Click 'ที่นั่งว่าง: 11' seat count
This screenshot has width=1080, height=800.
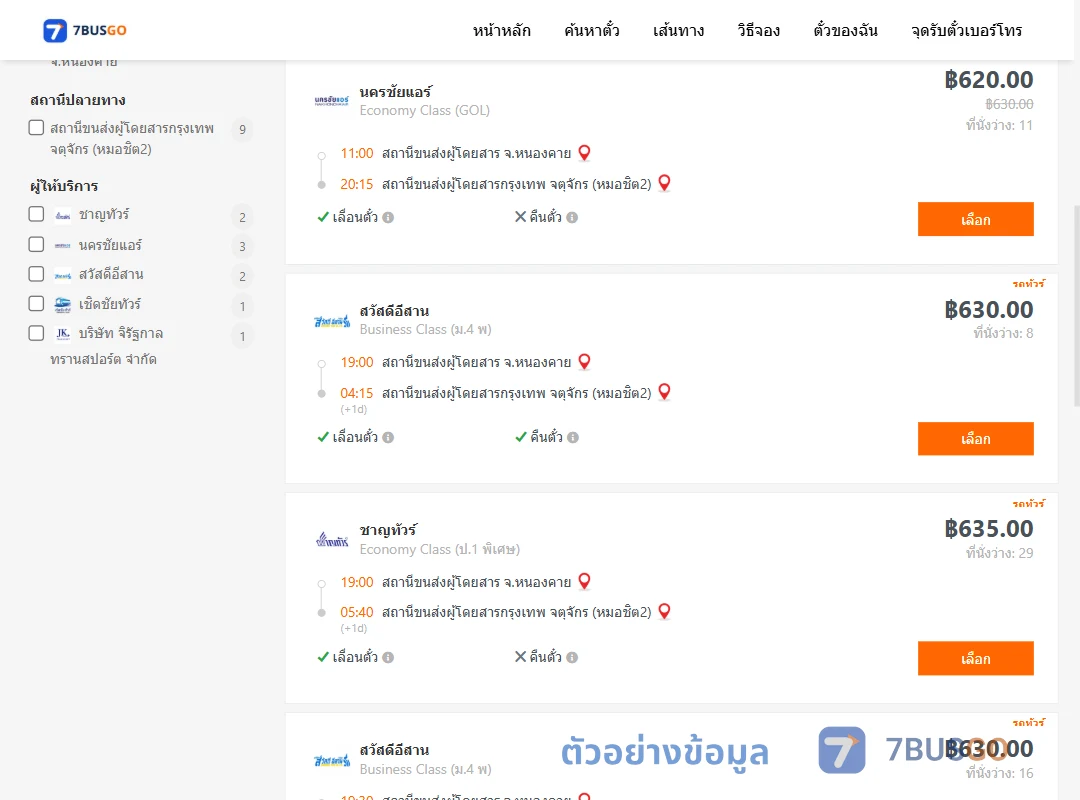(999, 125)
